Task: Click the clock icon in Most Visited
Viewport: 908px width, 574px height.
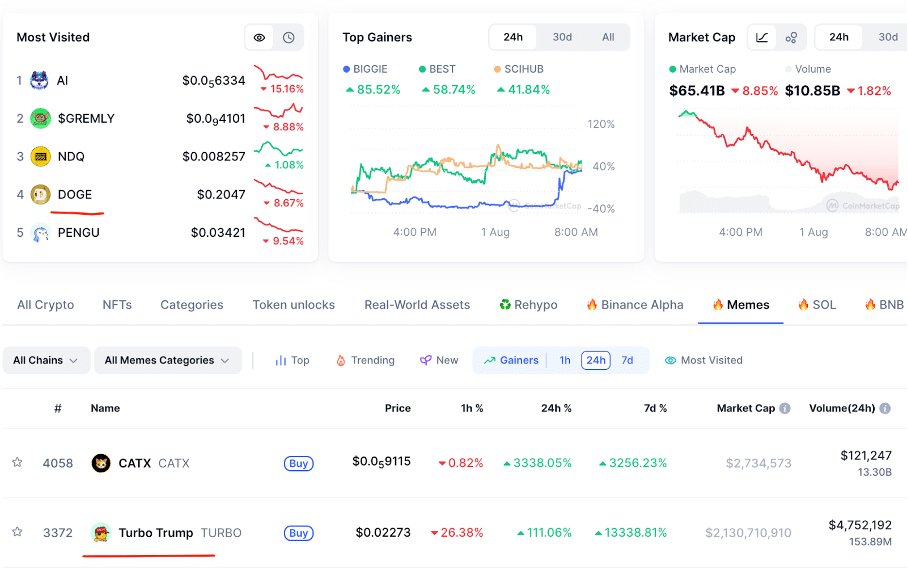Action: (289, 38)
